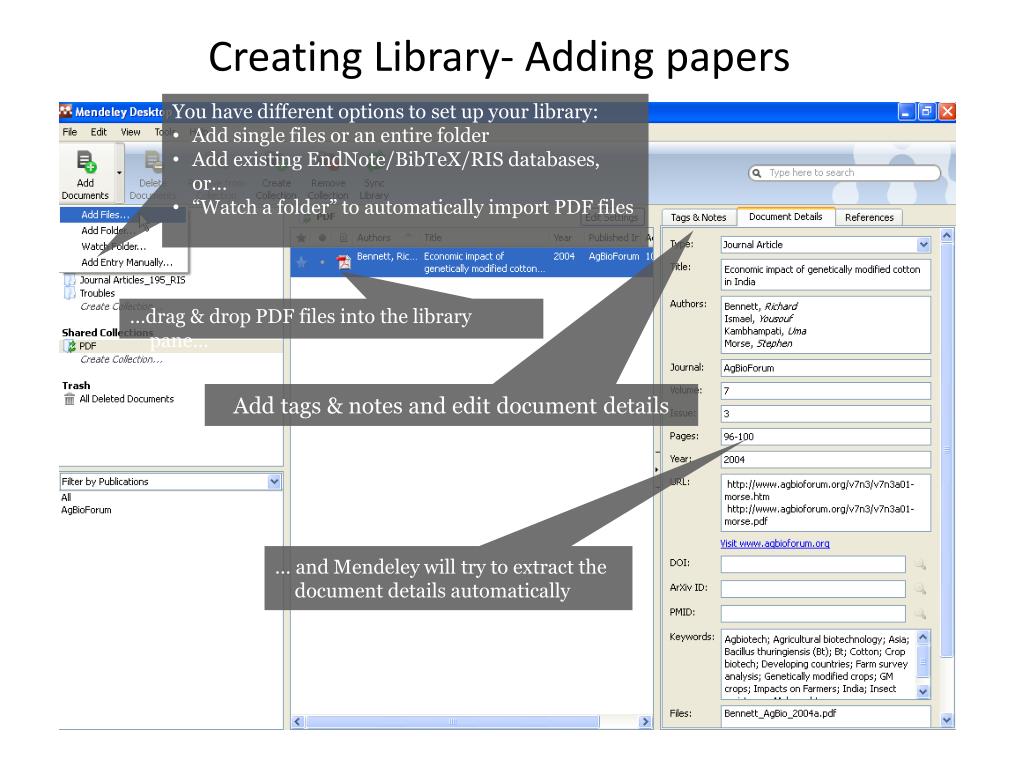The width and height of the screenshot is (1024, 768).
Task: Open the Edit menu
Action: click(99, 132)
